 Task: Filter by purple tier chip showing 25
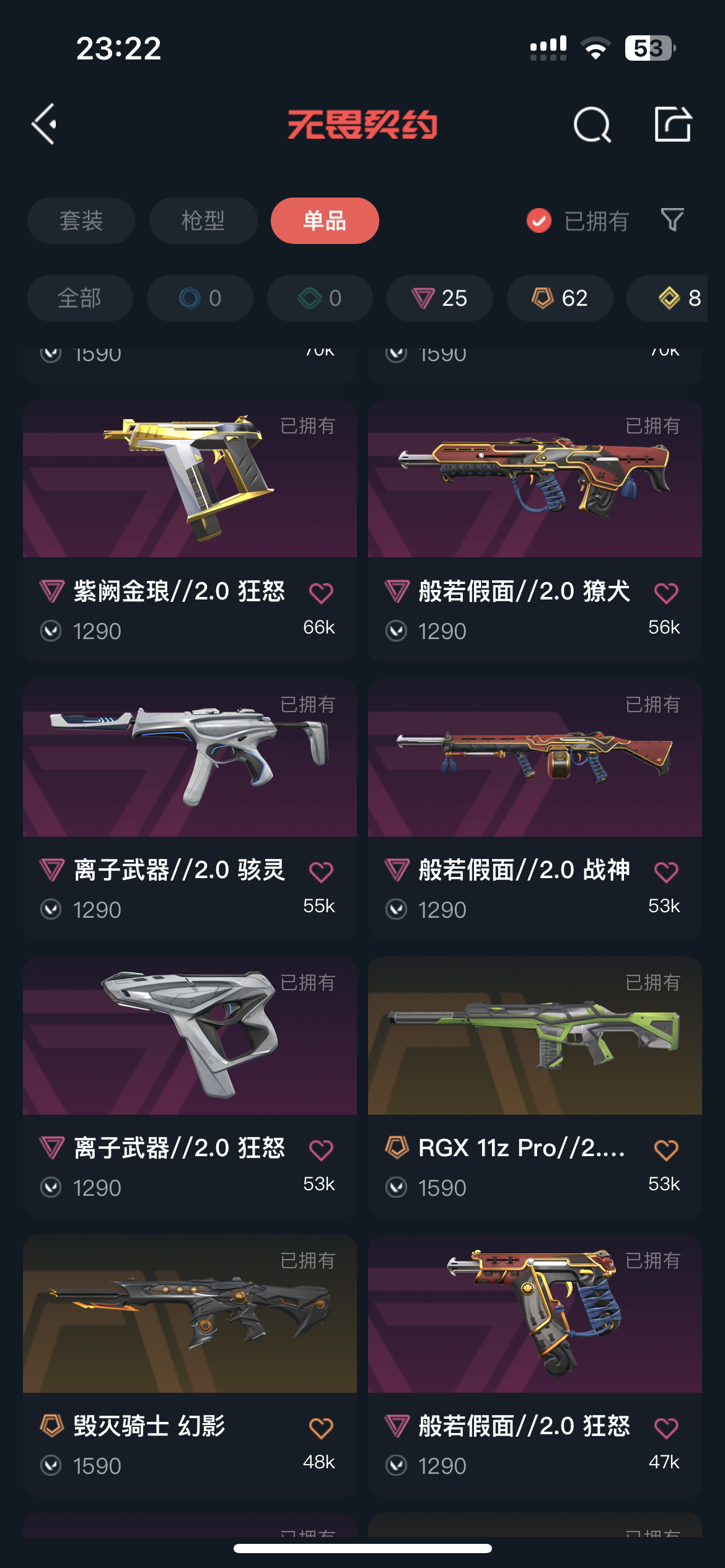[440, 298]
